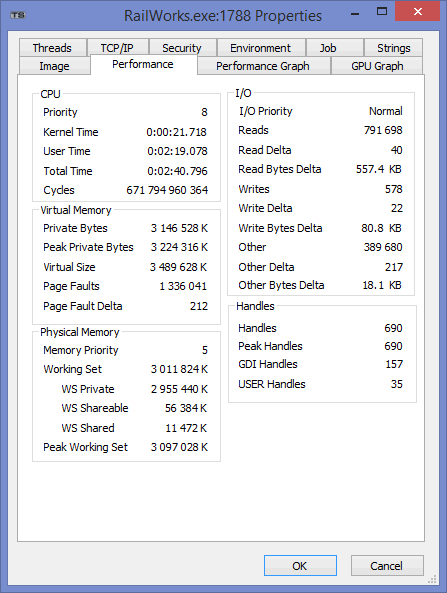Close the Properties window
The image size is (447, 593).
418,11
